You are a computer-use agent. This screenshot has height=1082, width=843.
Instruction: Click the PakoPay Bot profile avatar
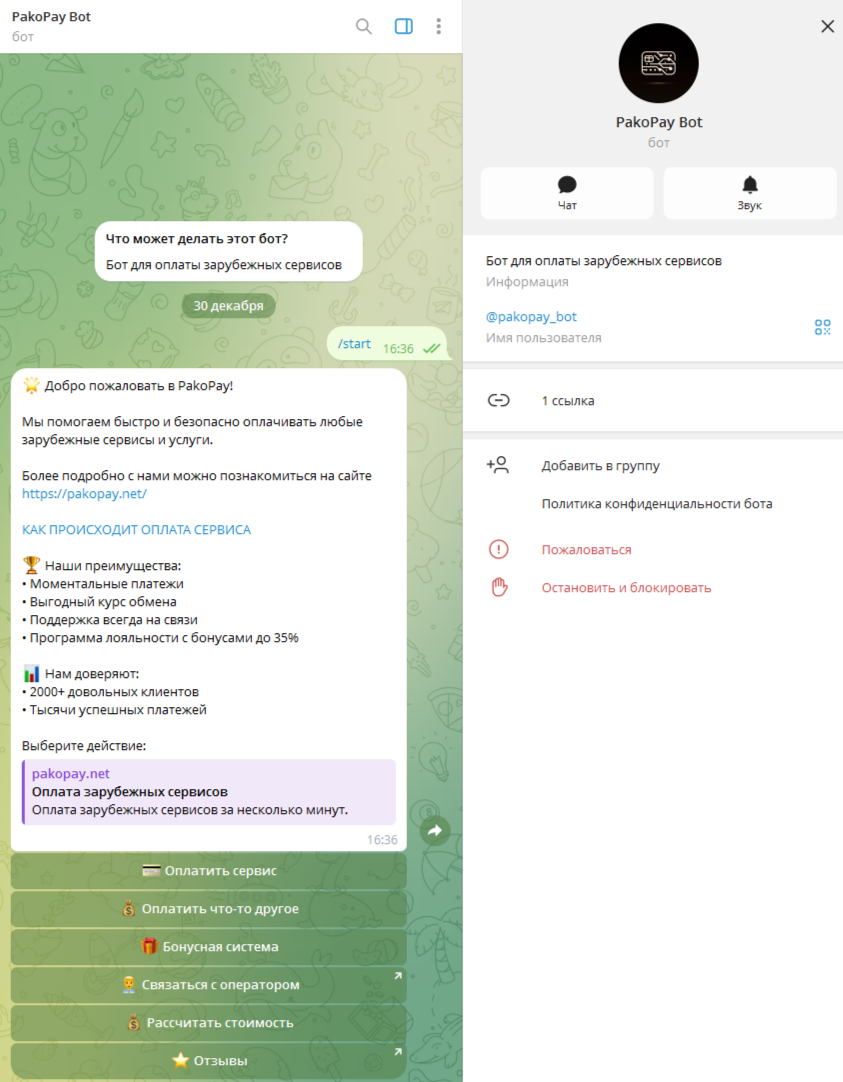coord(658,63)
